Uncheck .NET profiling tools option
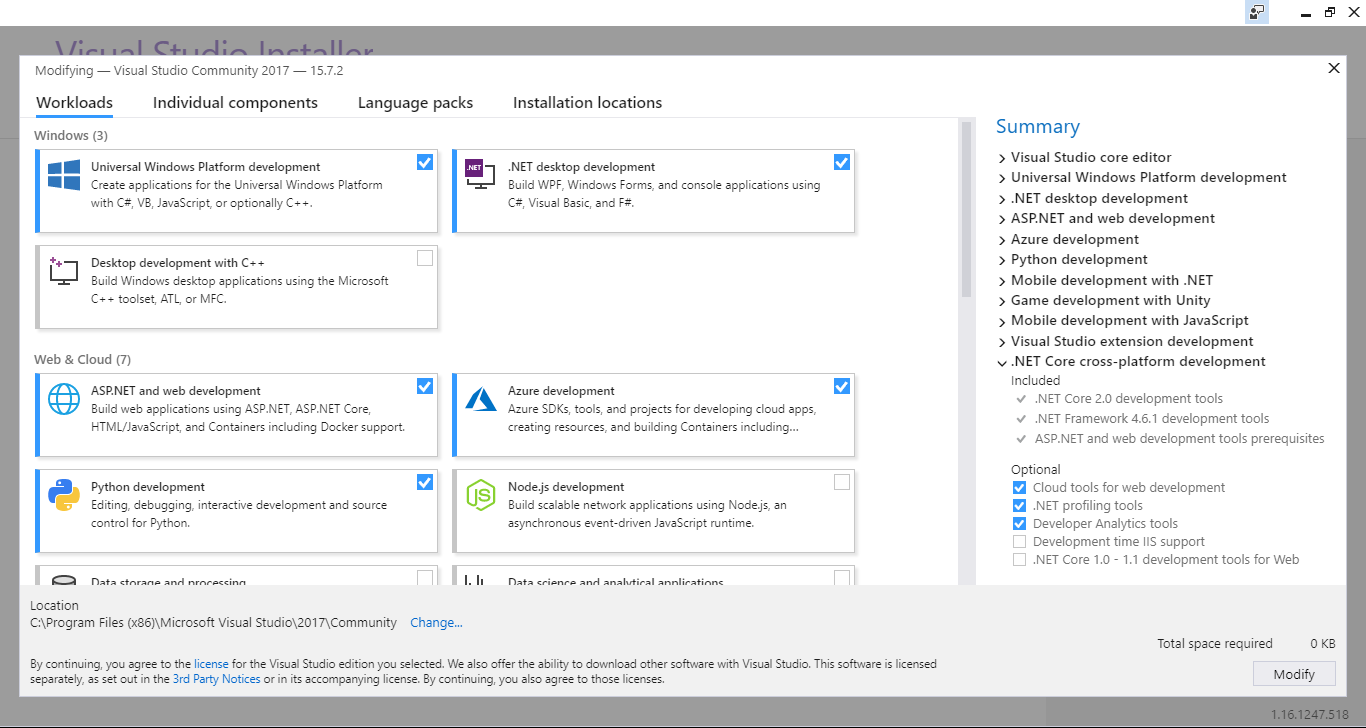This screenshot has height=728, width=1366. tap(1019, 506)
